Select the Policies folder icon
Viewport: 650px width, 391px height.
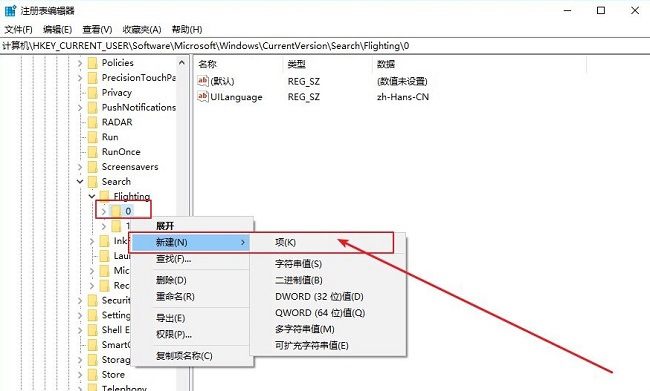tap(93, 63)
